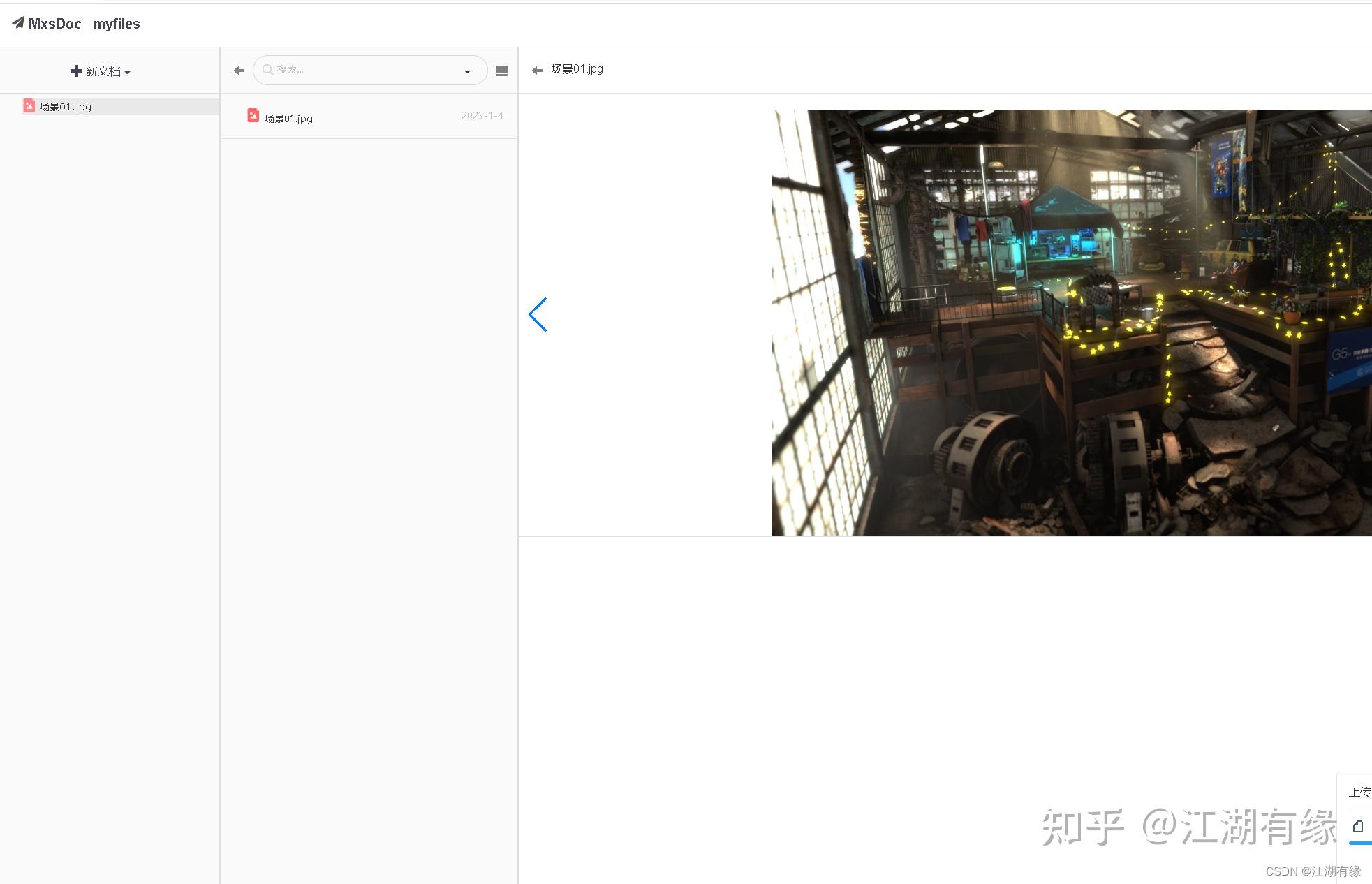Open the search filter dropdown arrow
The height and width of the screenshot is (884, 1372).
click(467, 71)
